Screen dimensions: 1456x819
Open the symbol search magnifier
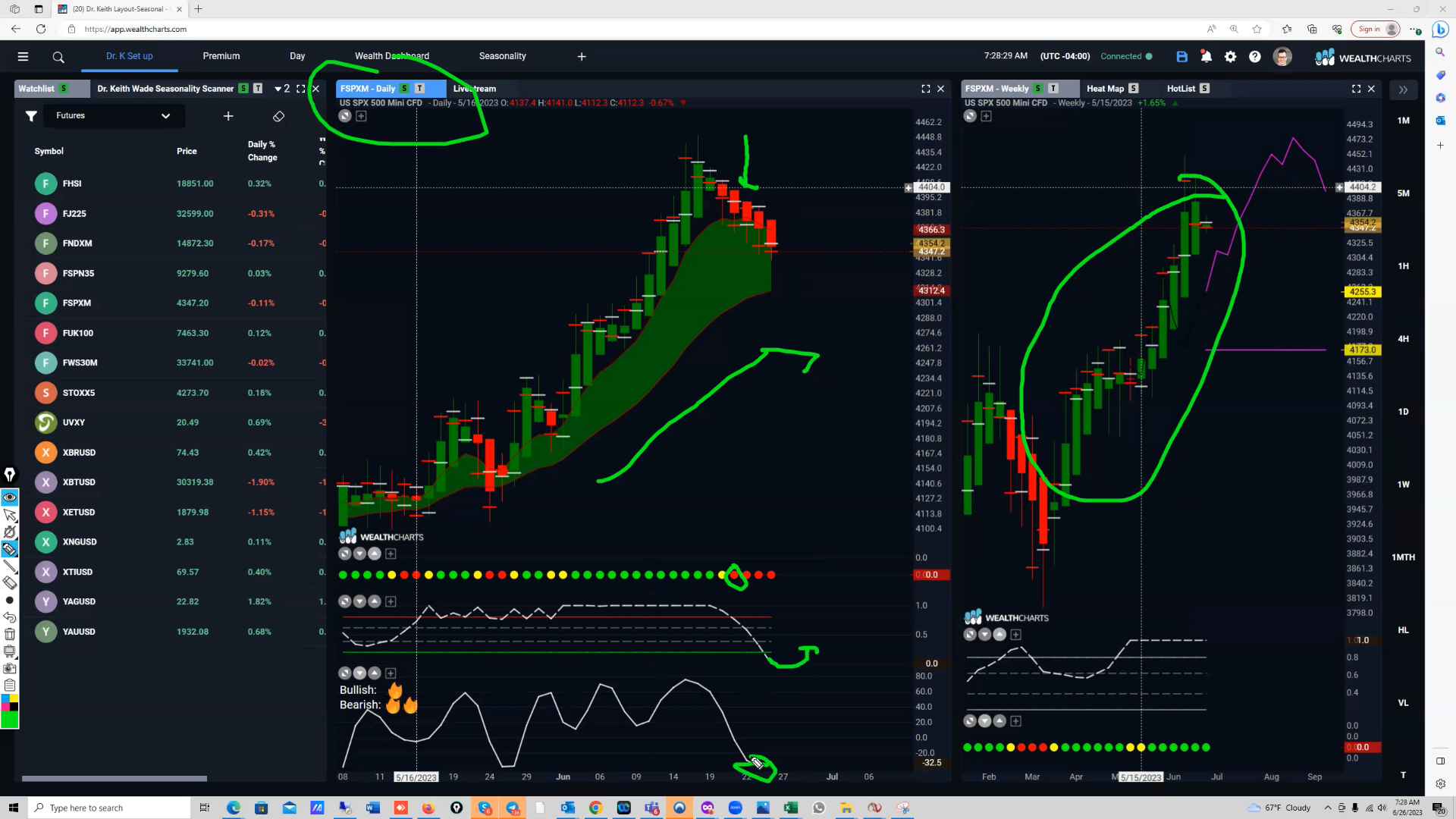pos(58,57)
